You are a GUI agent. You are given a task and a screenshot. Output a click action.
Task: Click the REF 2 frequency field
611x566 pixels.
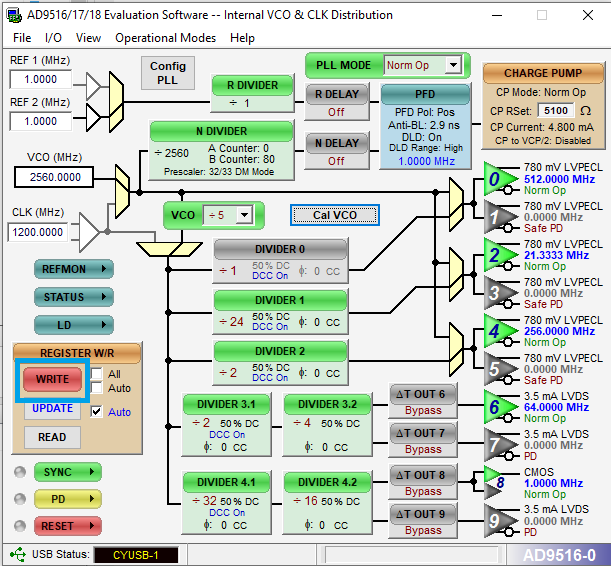(x=41, y=122)
